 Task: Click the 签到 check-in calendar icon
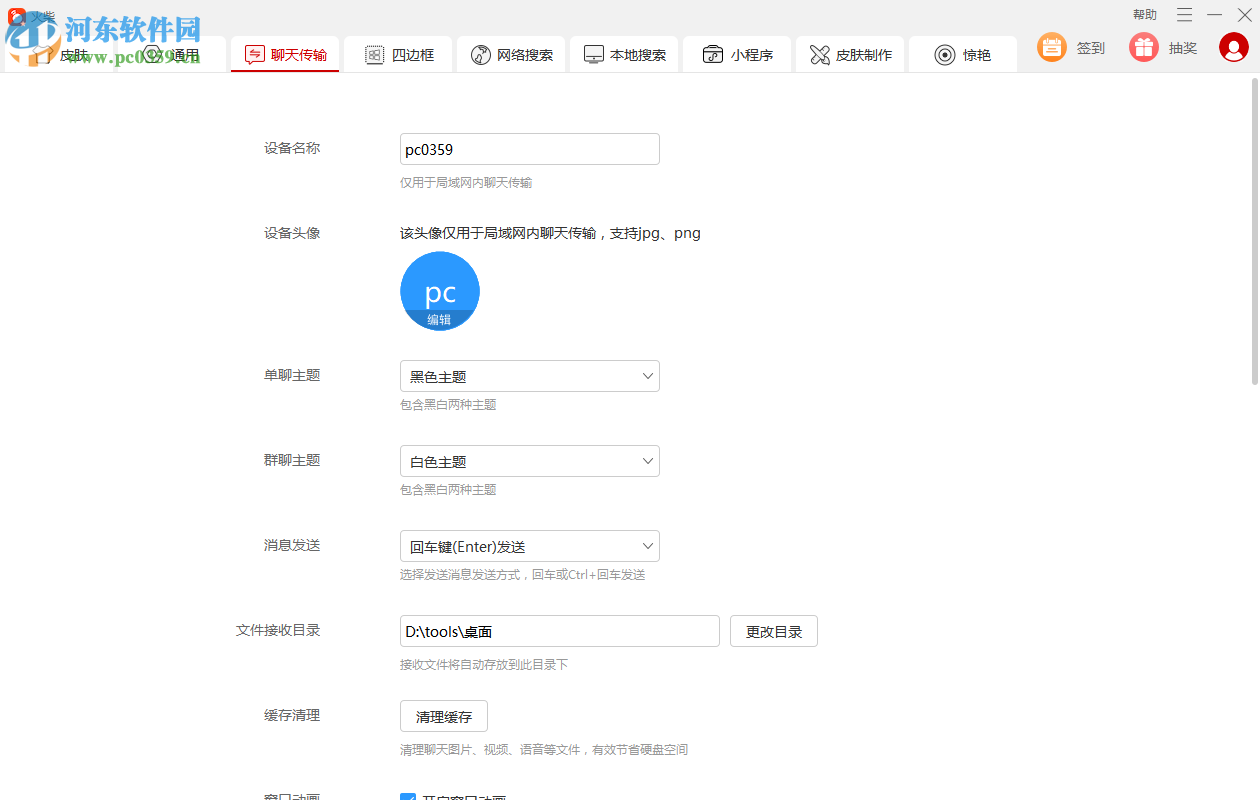pyautogui.click(x=1051, y=47)
